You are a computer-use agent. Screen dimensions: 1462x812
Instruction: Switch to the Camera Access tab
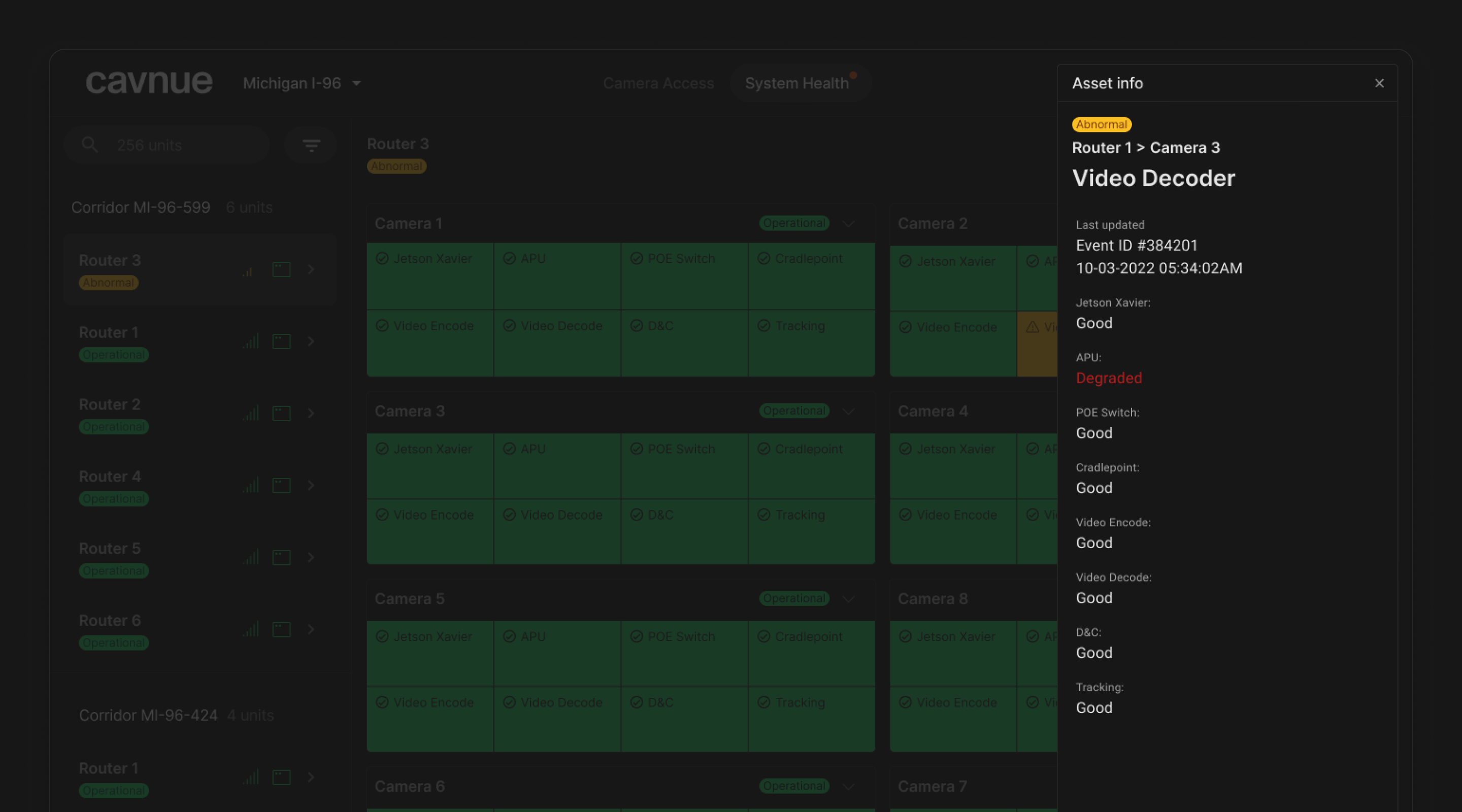[x=658, y=83]
